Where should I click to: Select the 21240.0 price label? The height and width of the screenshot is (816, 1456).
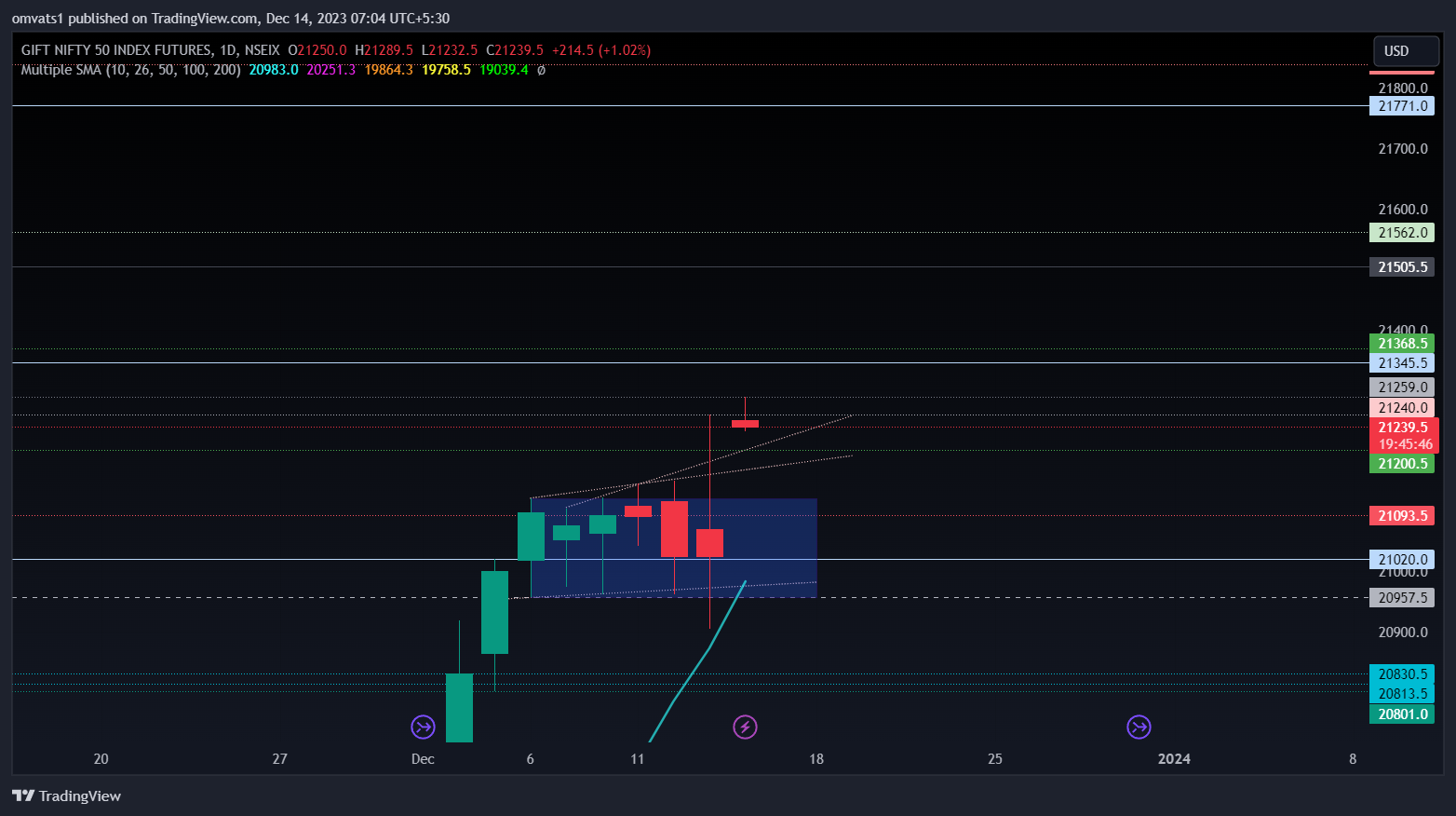(x=1402, y=408)
